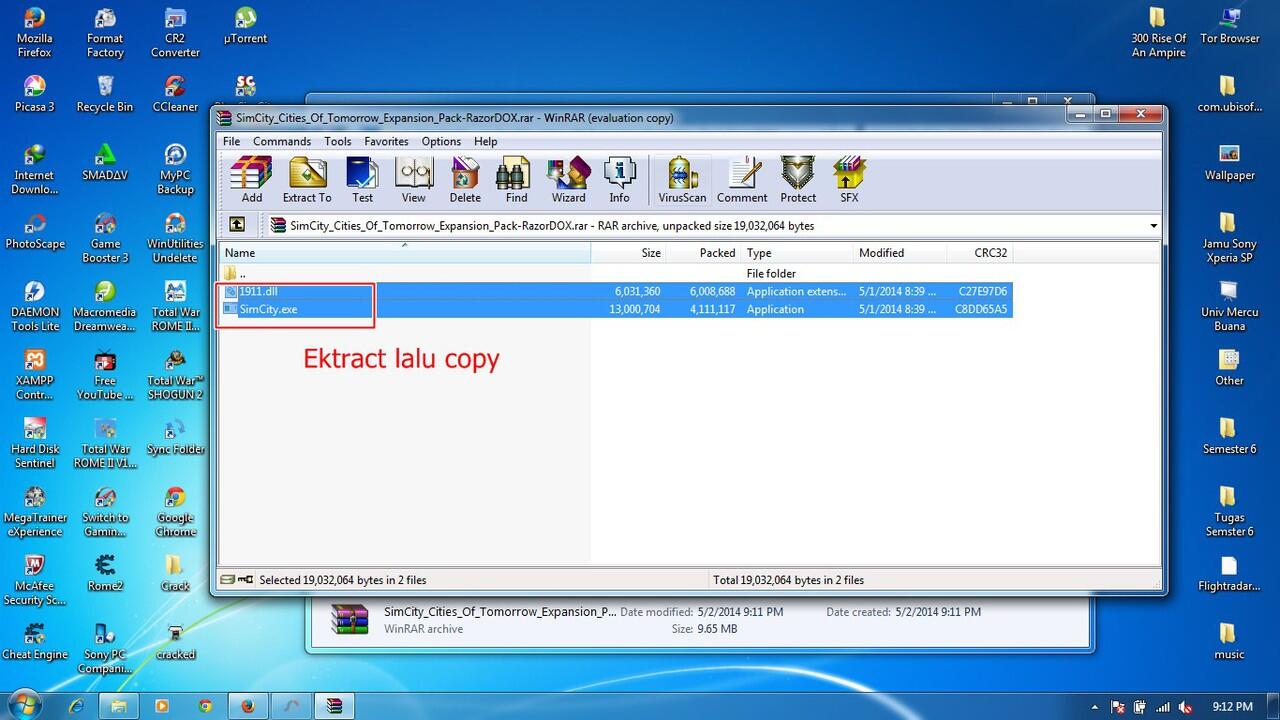The height and width of the screenshot is (720, 1280).
Task: Sort by the Size column header
Action: [628, 253]
